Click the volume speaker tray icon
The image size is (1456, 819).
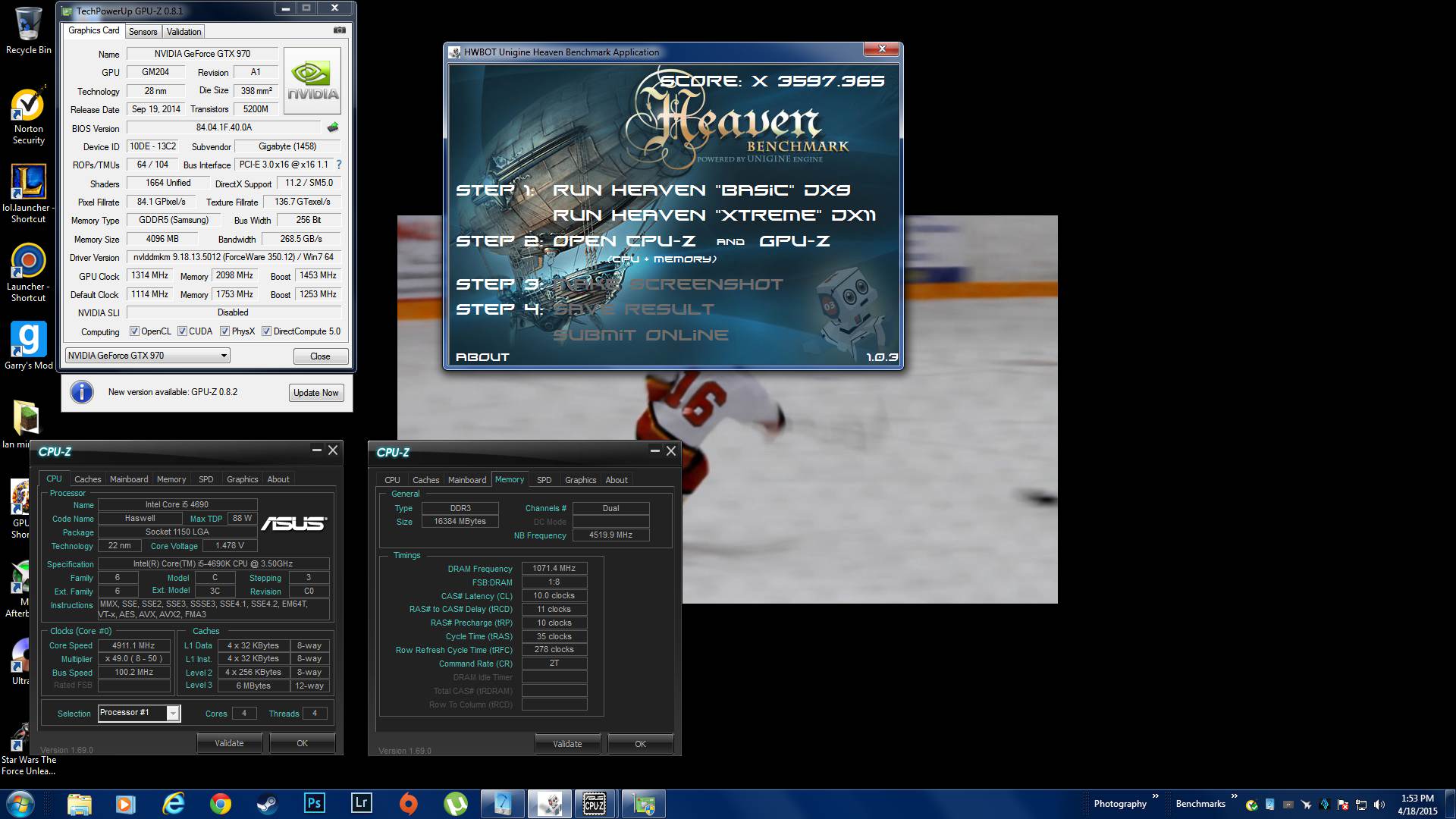tap(1379, 805)
